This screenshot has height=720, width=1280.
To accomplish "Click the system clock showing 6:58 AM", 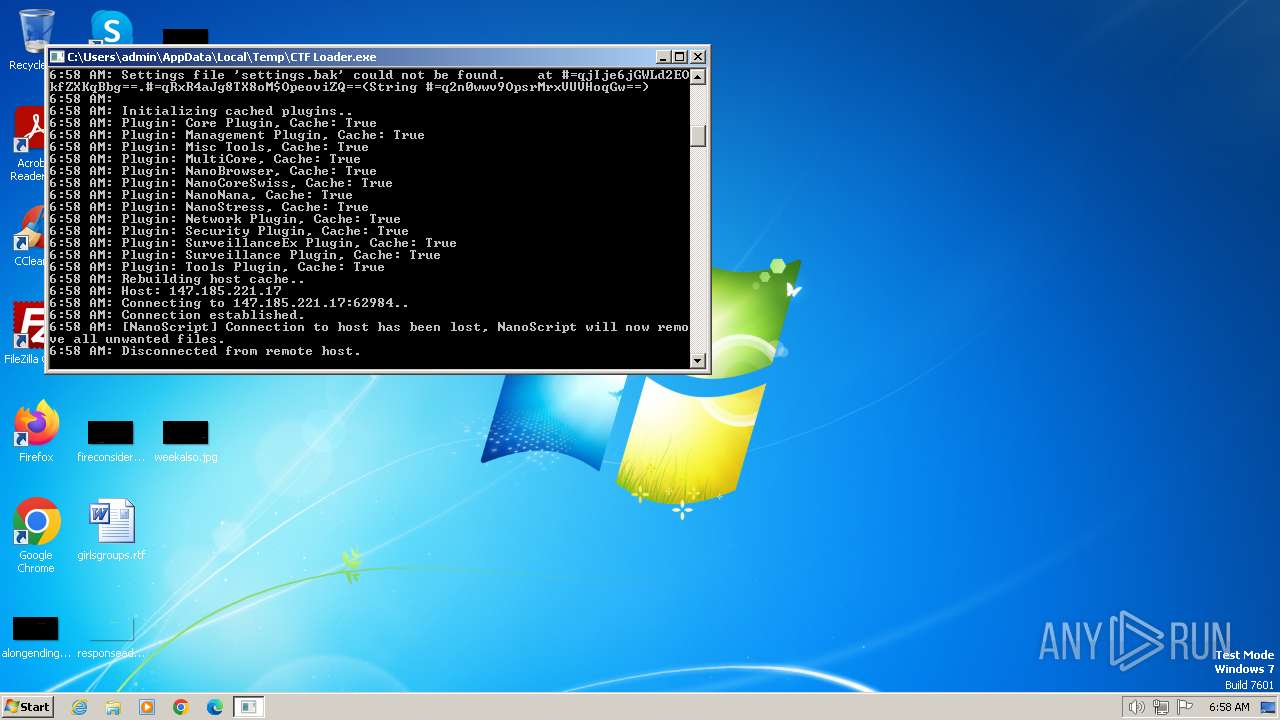I will (x=1229, y=707).
